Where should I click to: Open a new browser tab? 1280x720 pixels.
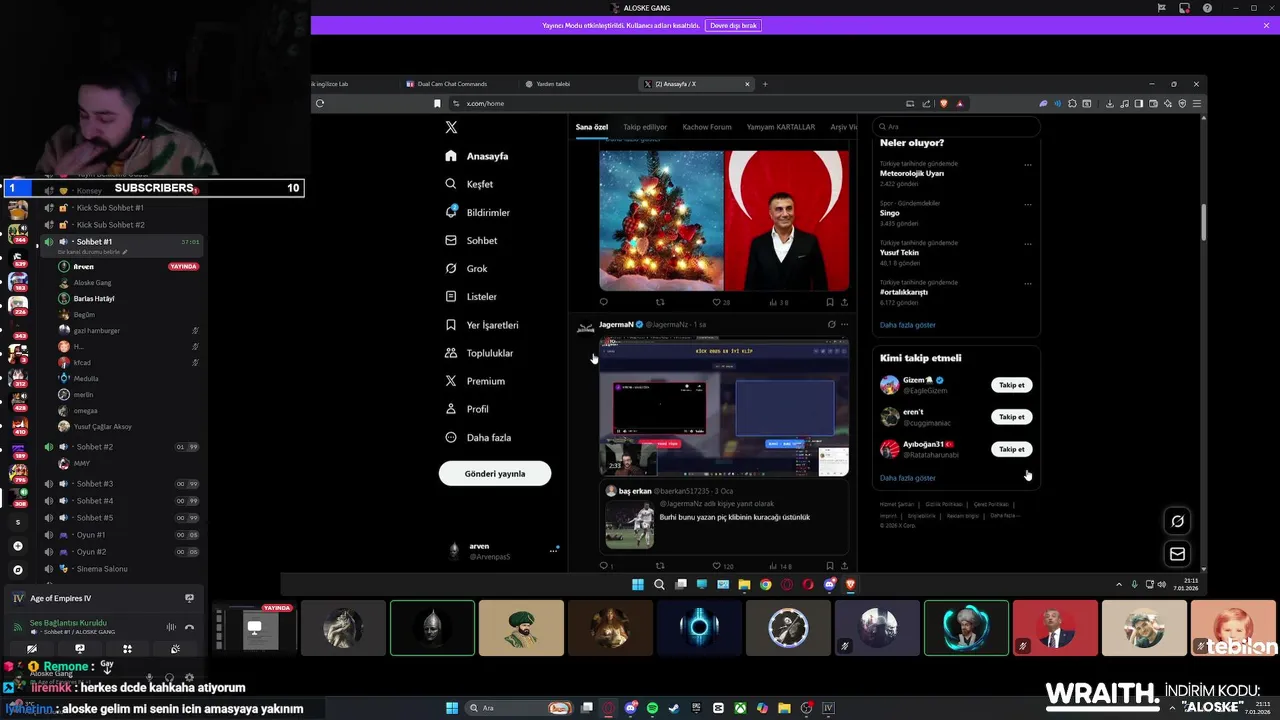765,84
